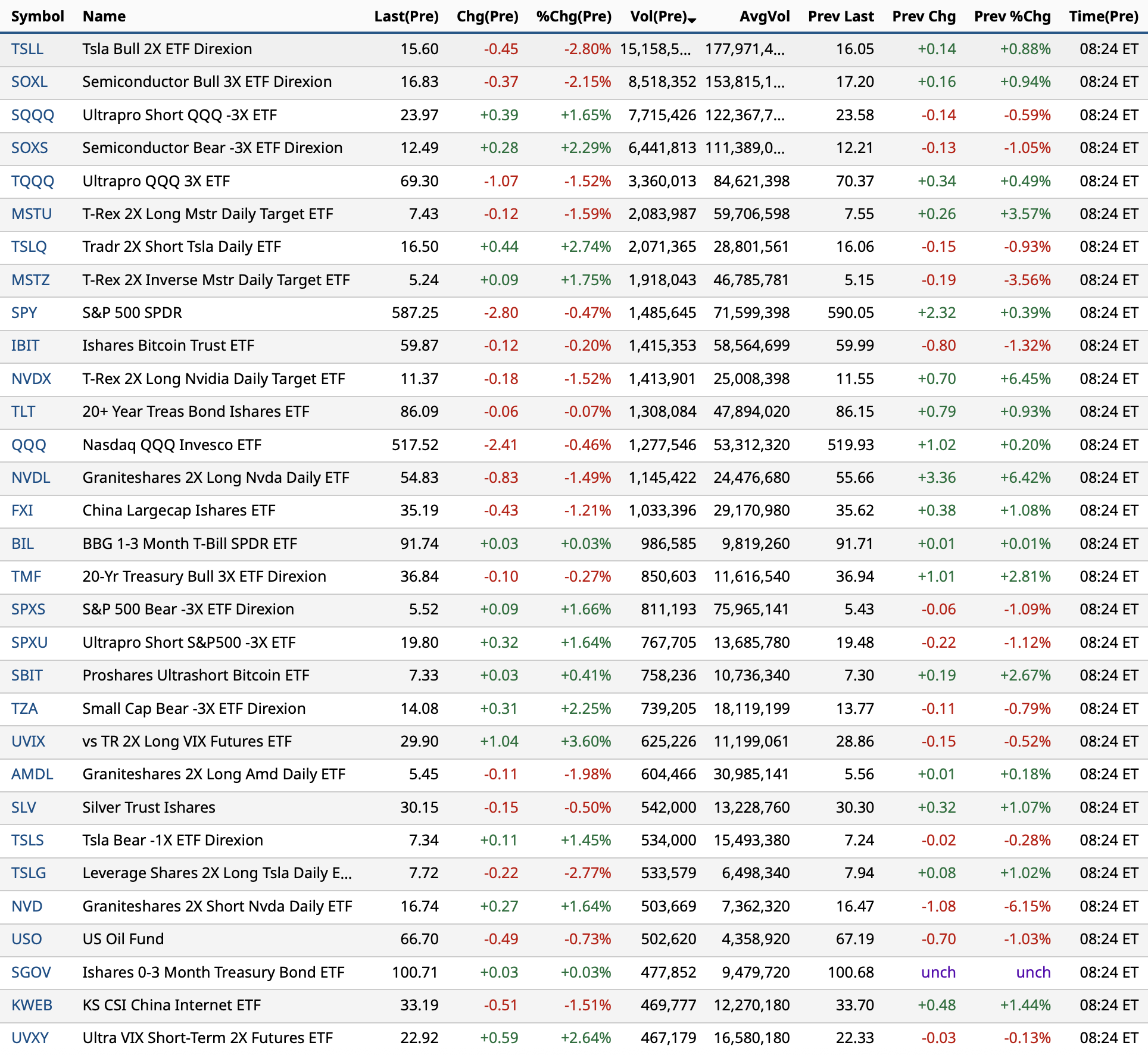Image resolution: width=1148 pixels, height=1055 pixels.
Task: Click the Vol(Pre) sort arrow indicator
Action: point(692,20)
